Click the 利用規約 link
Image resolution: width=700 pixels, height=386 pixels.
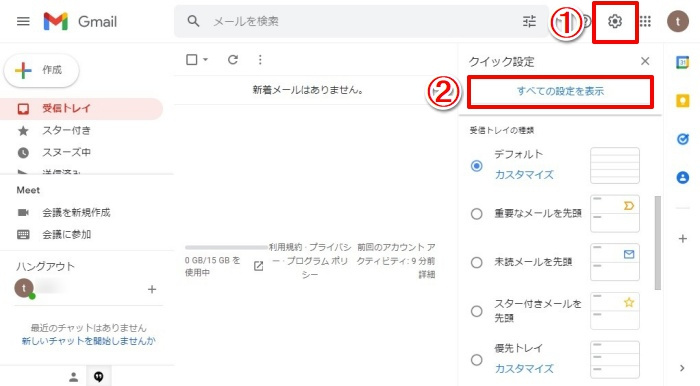285,247
